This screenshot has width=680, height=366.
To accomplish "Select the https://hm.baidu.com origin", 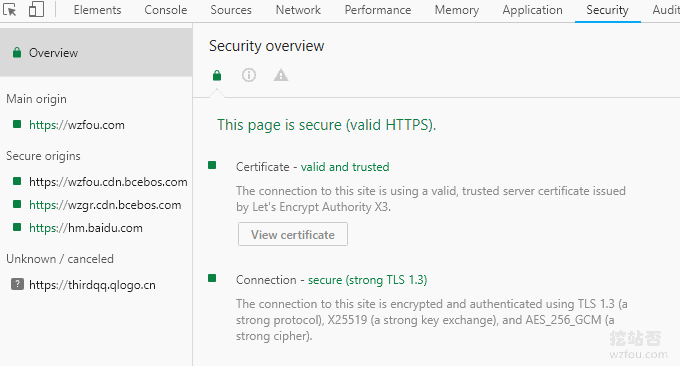I will [x=86, y=228].
